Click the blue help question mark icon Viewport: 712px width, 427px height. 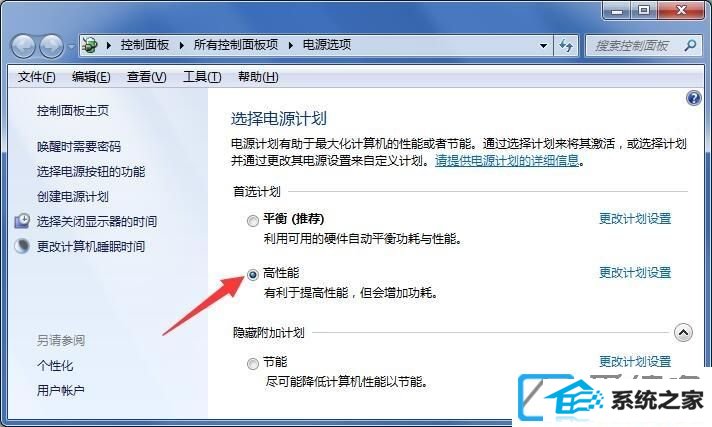tap(693, 98)
